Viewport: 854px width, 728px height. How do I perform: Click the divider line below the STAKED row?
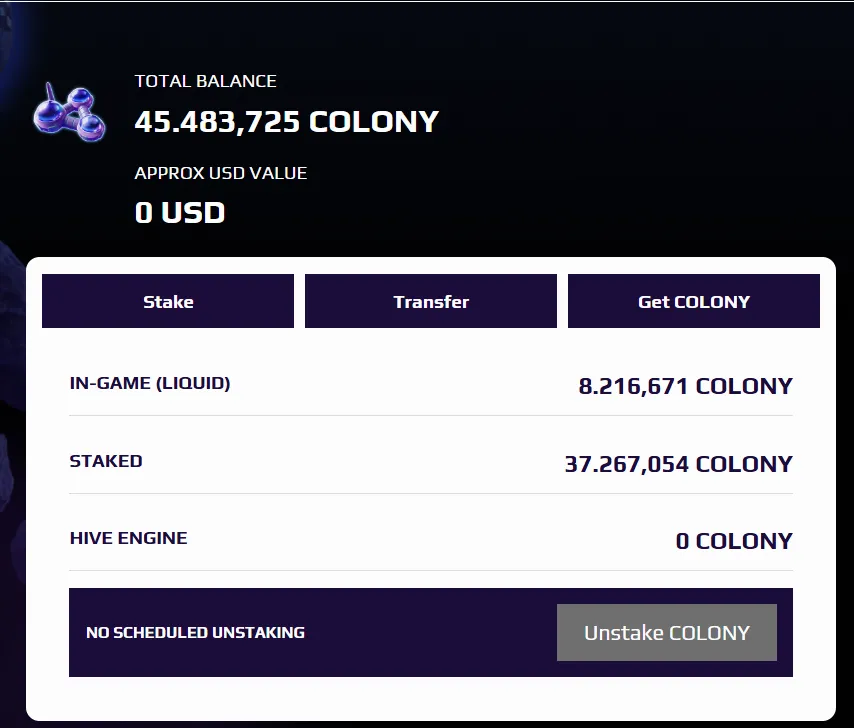431,493
